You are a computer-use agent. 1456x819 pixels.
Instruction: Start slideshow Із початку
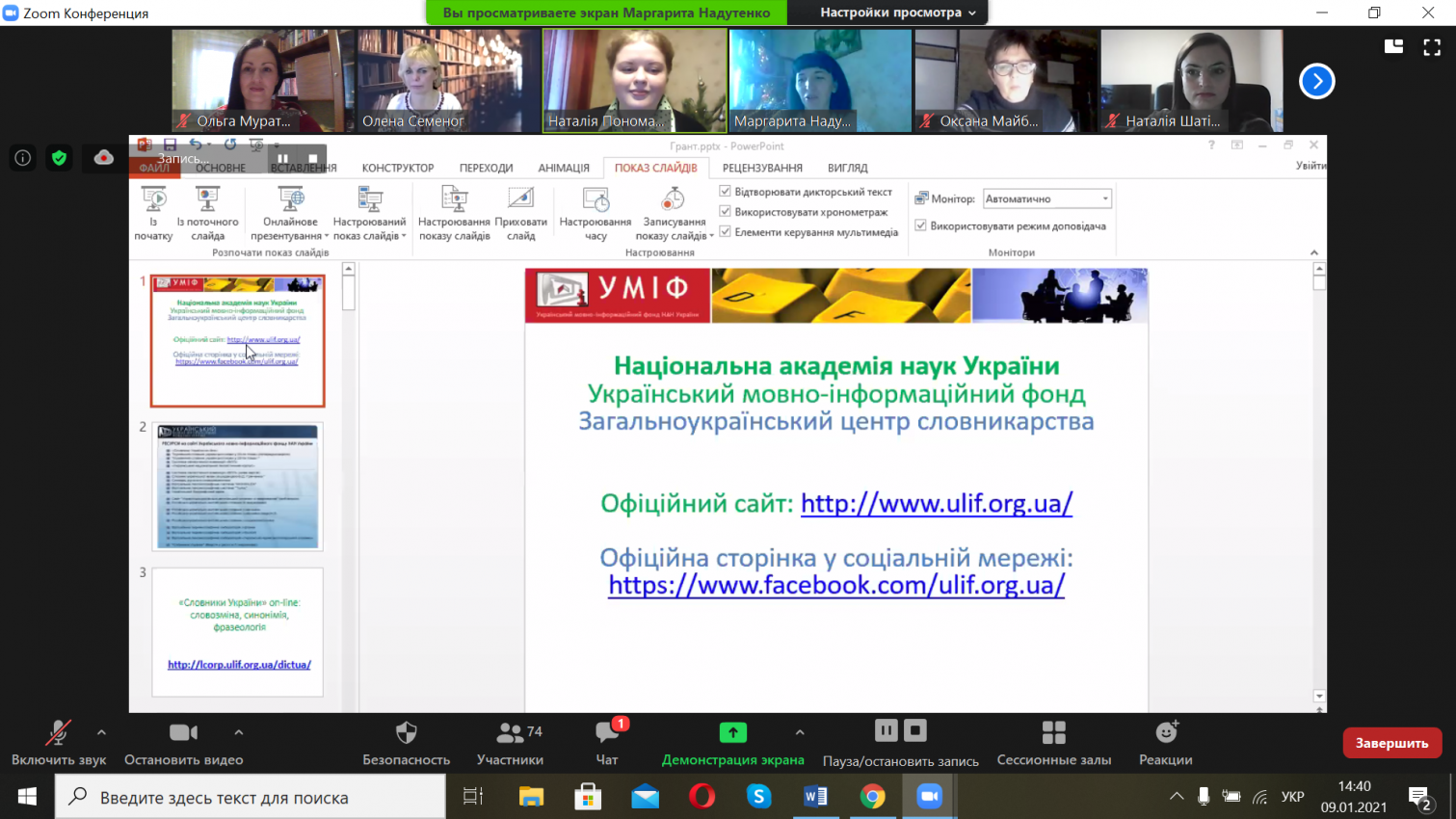point(153,213)
